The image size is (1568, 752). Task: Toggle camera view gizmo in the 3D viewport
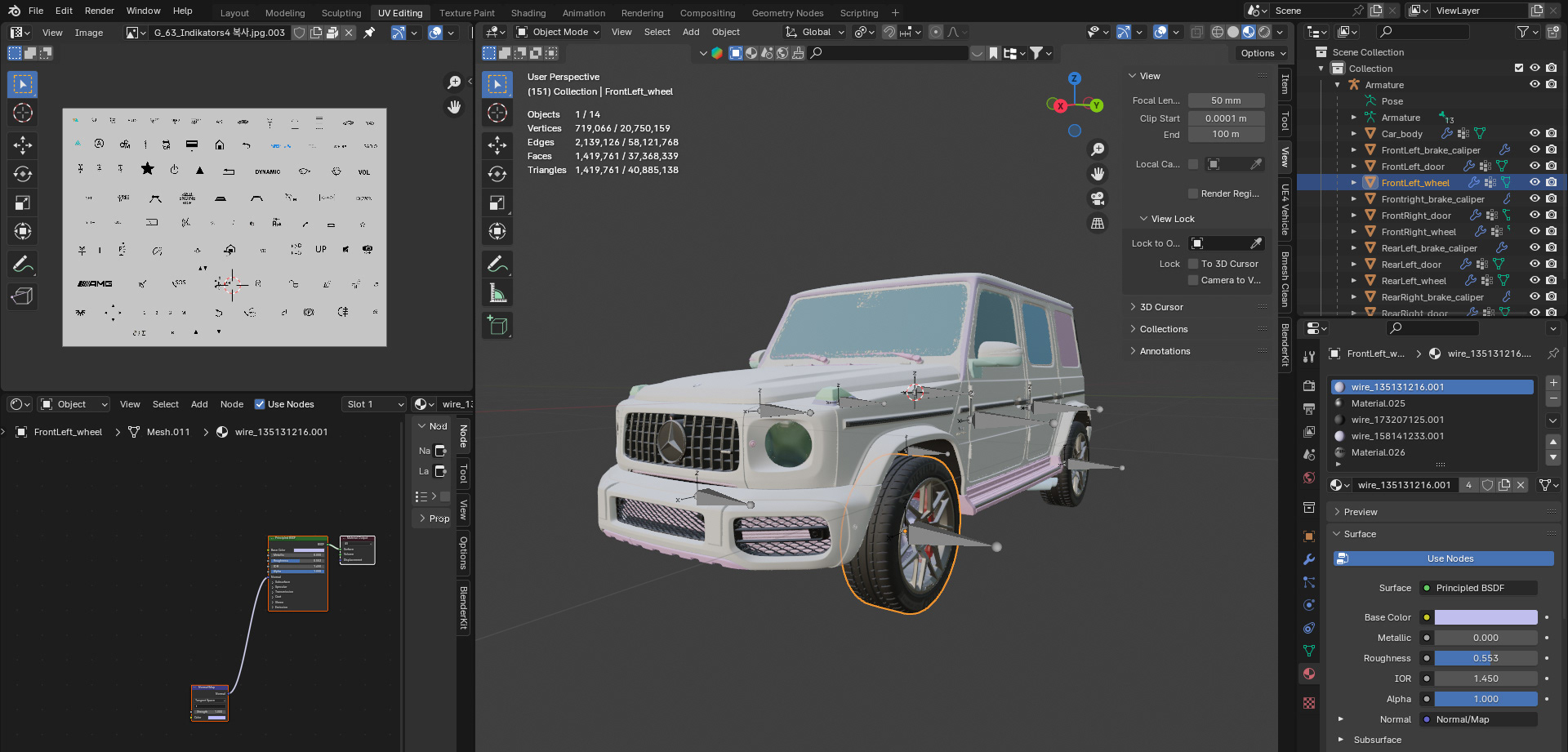click(1098, 198)
